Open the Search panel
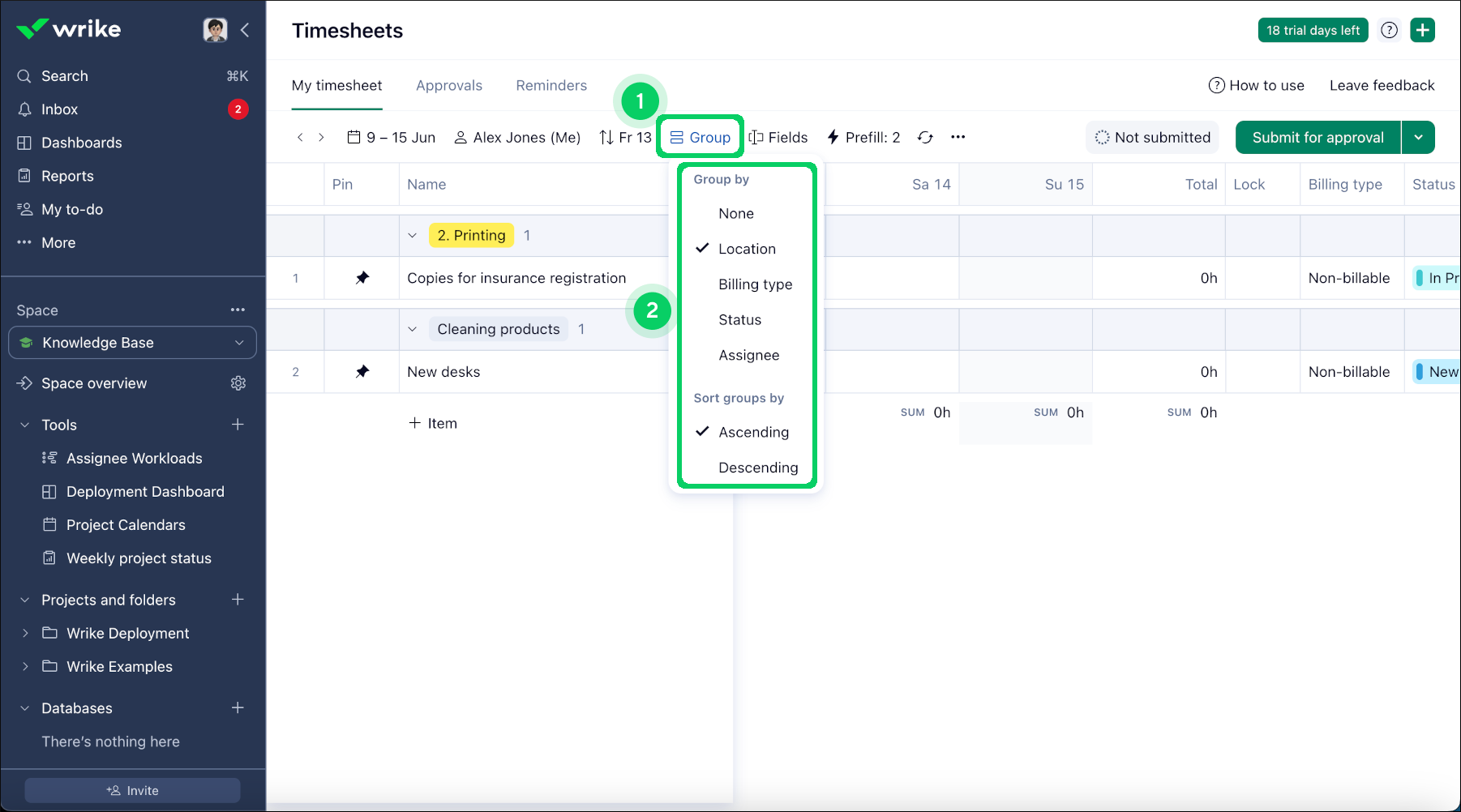The height and width of the screenshot is (812, 1461). tap(64, 75)
